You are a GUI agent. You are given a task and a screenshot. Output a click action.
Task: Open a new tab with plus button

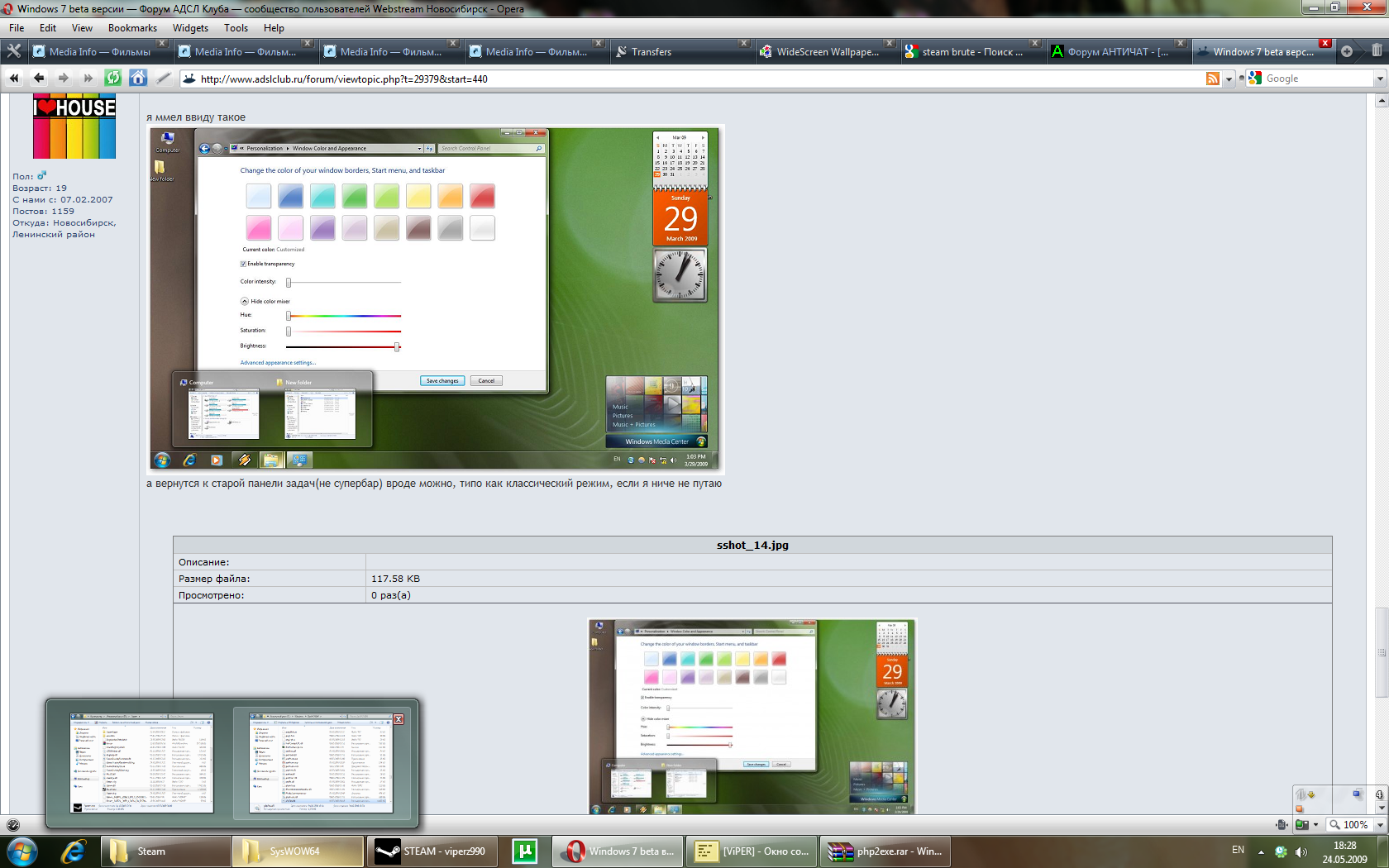point(1347,51)
